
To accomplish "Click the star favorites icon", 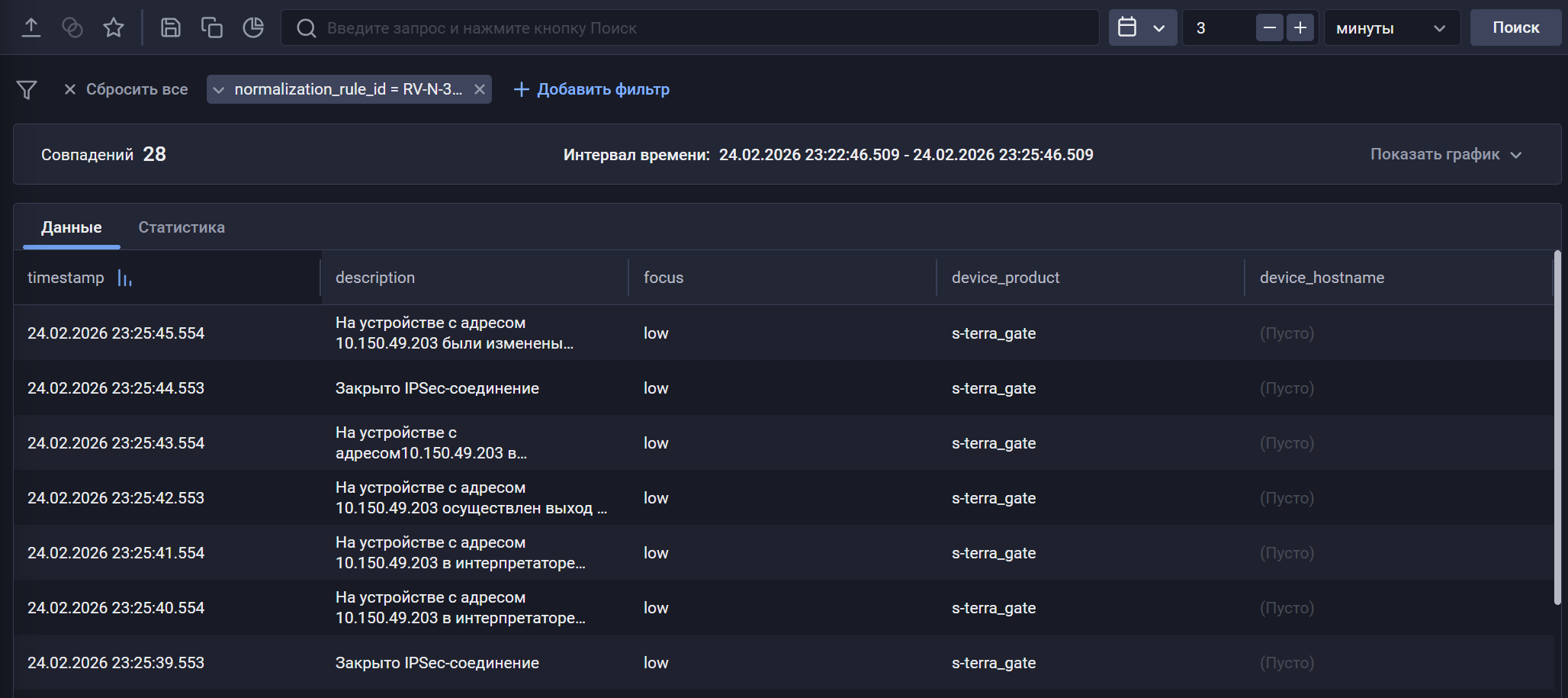I will (114, 28).
